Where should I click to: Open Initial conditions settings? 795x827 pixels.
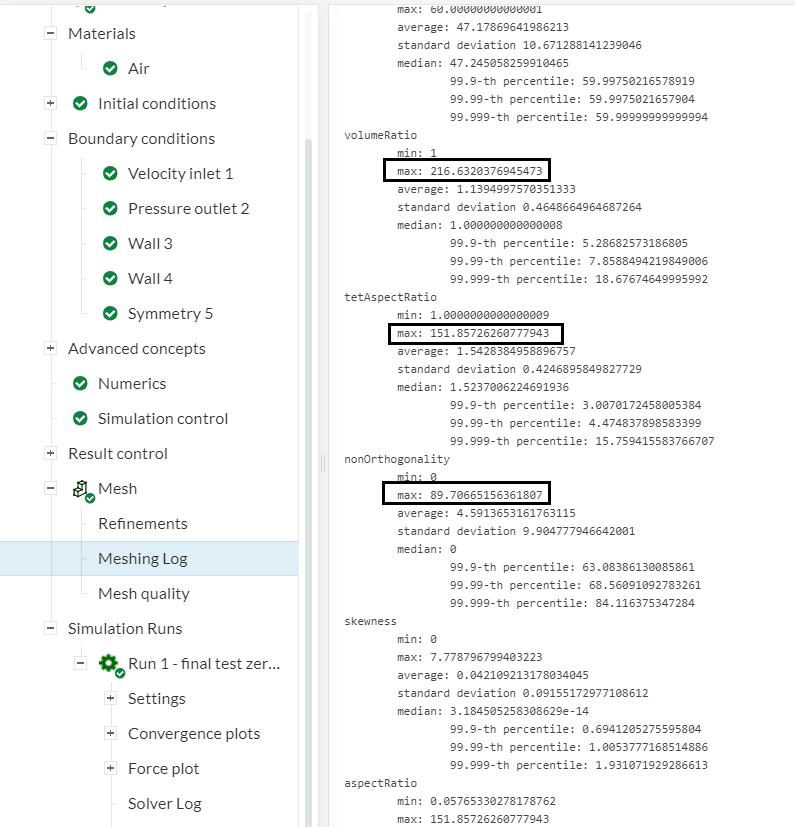pos(157,104)
